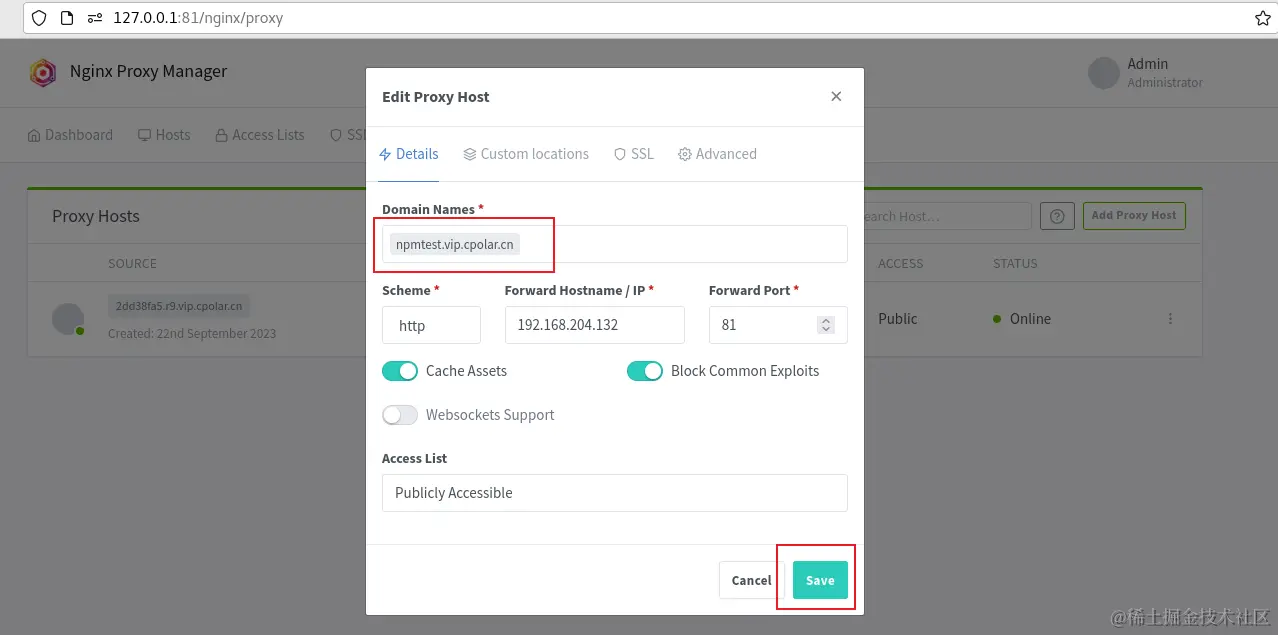1278x635 pixels.
Task: Switch to Custom locations tab
Action: coord(526,154)
